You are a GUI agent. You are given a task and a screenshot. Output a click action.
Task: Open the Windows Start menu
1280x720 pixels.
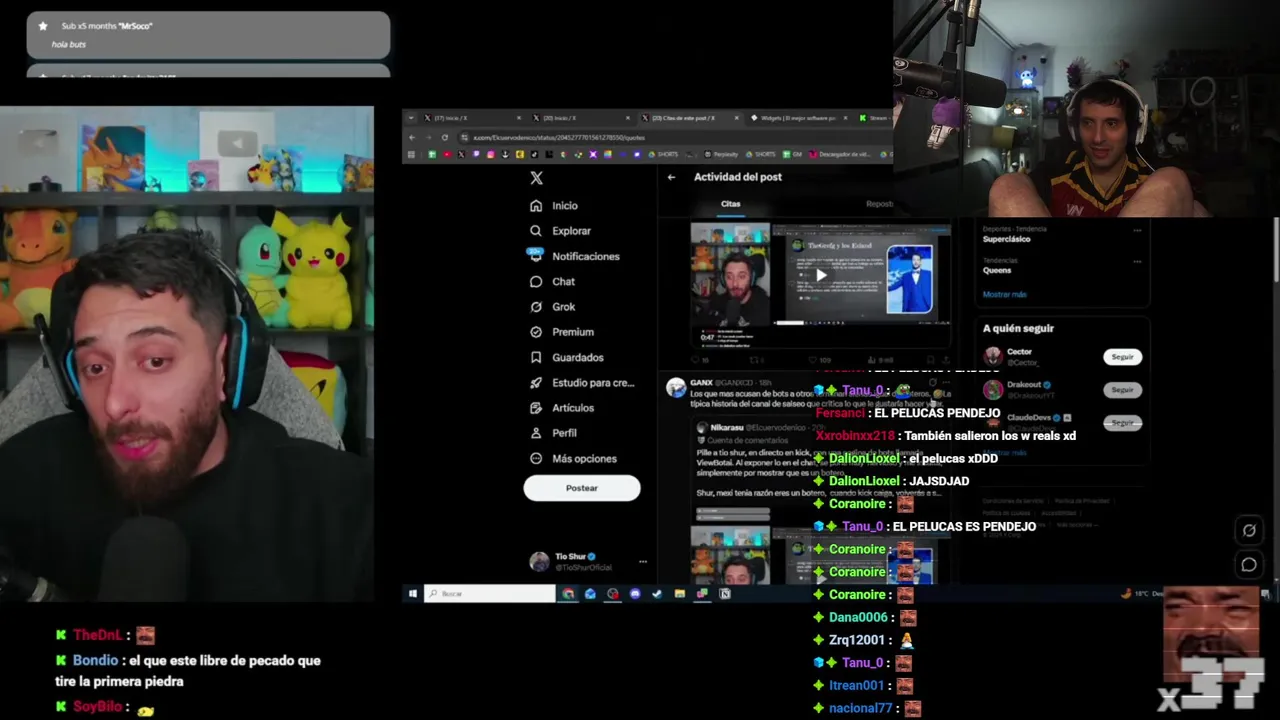[x=412, y=594]
